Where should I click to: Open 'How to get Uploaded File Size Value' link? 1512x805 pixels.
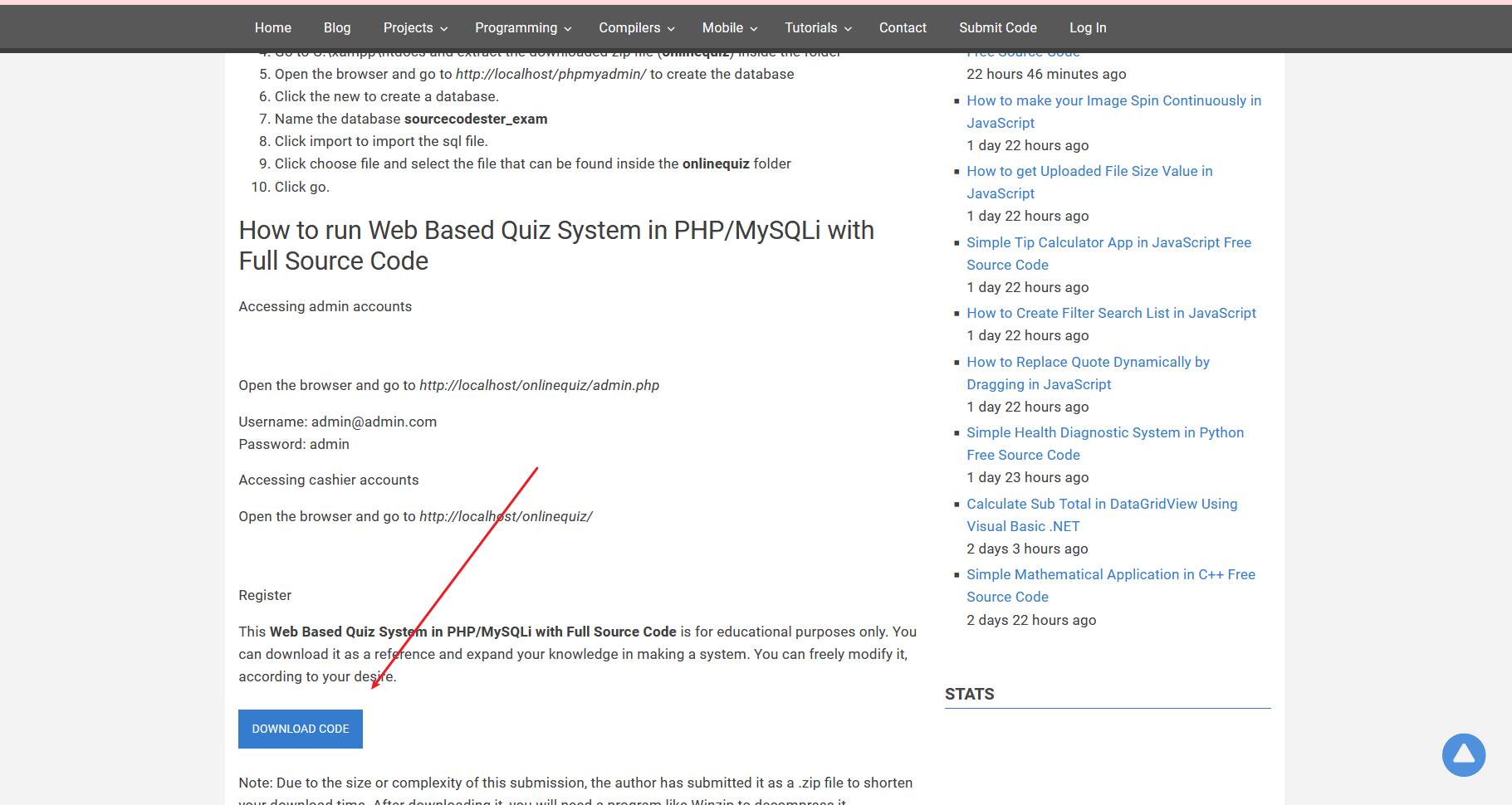click(x=1089, y=182)
